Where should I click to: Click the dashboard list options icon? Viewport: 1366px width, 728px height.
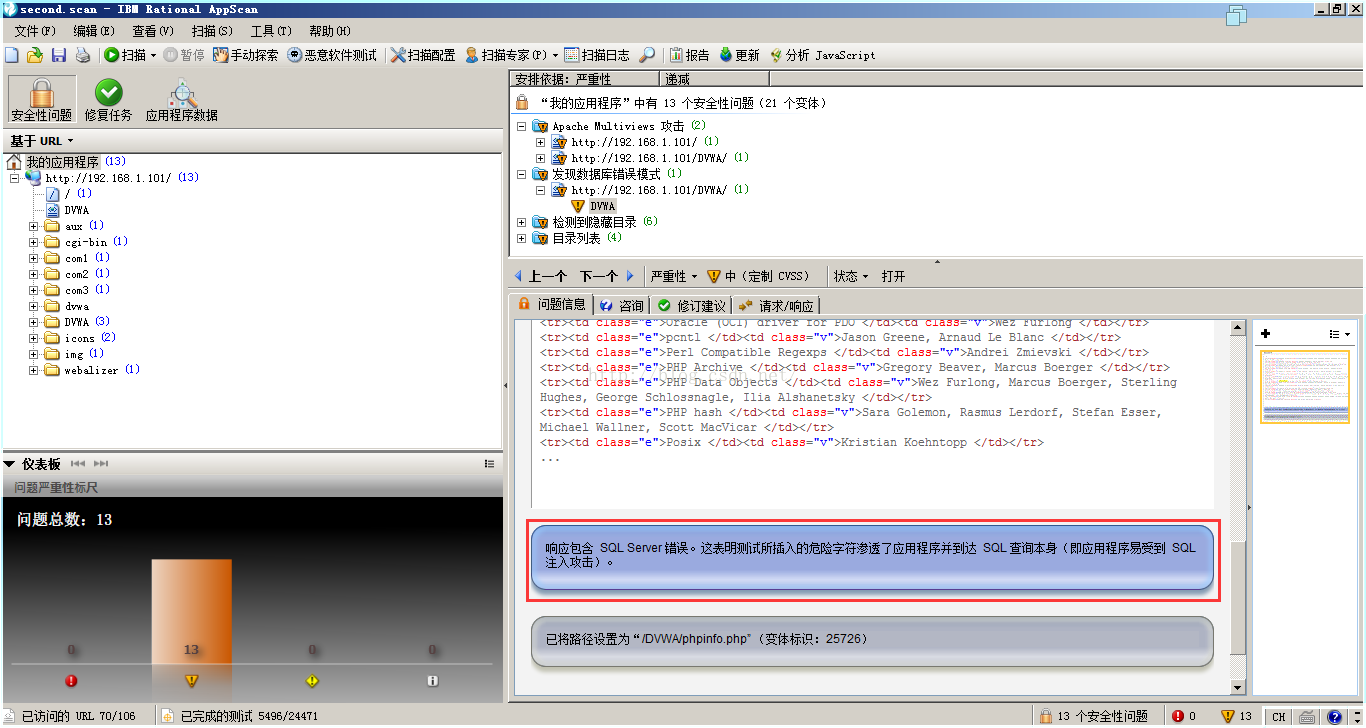[x=489, y=464]
